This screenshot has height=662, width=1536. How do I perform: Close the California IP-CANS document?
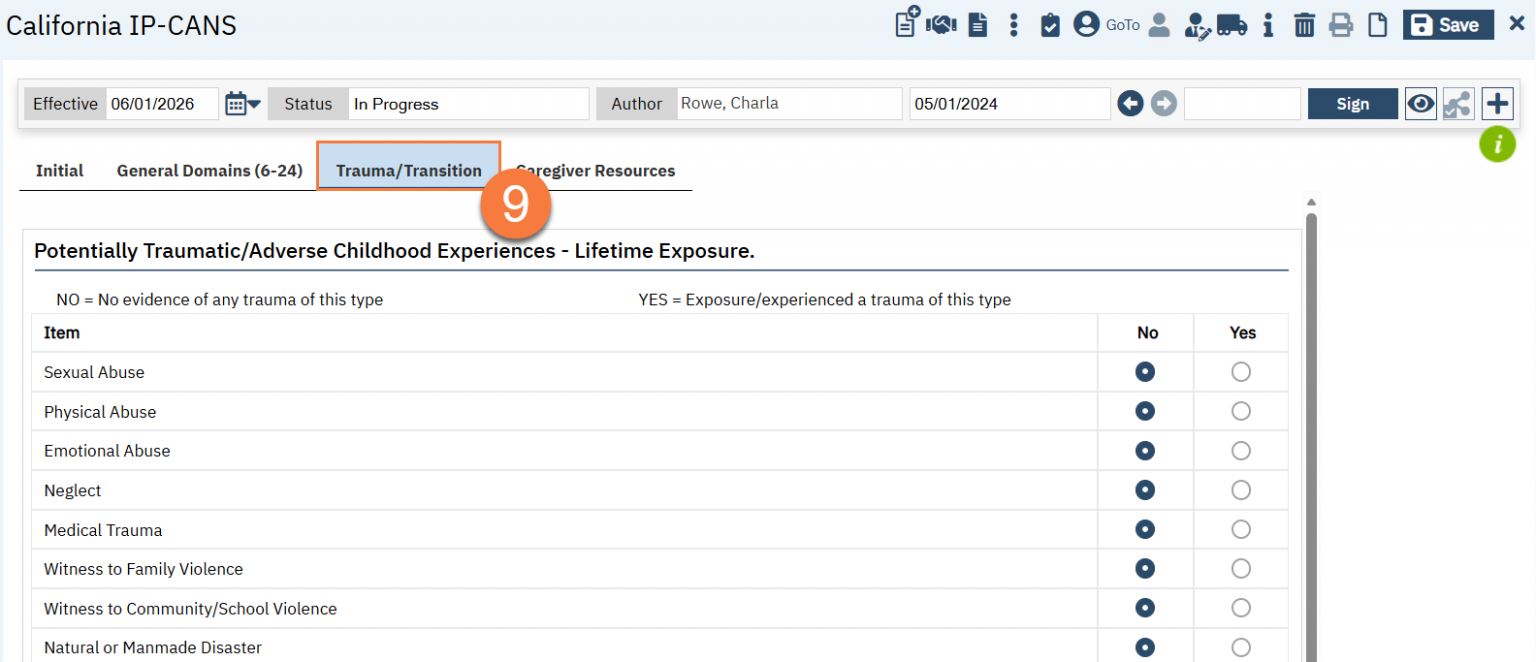point(1516,24)
